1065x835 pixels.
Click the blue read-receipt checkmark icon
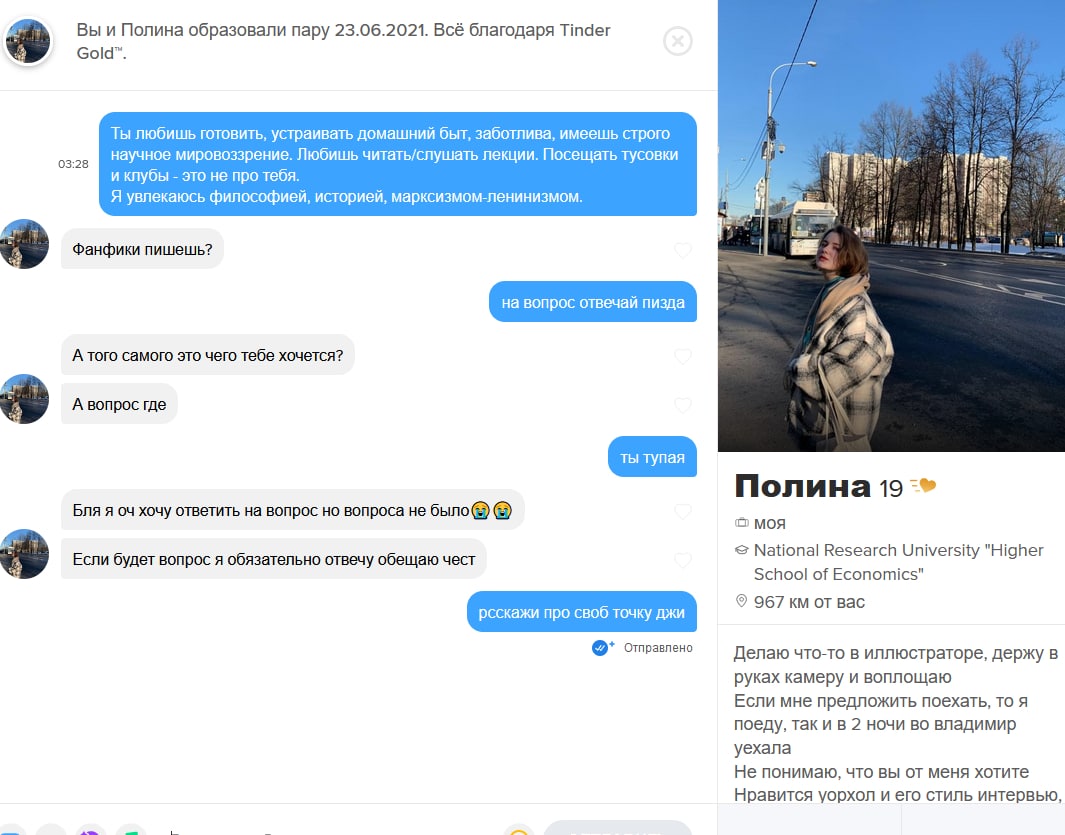coord(602,647)
